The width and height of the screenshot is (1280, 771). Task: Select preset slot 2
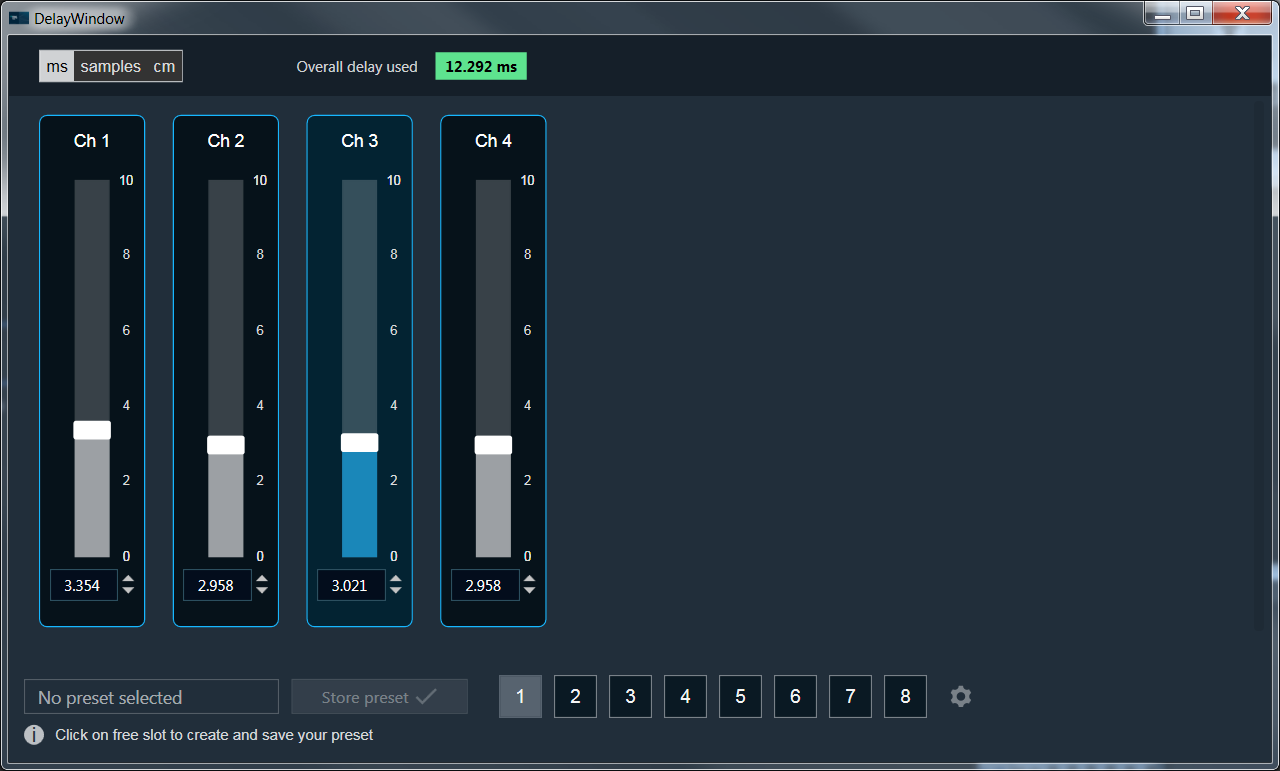[575, 696]
